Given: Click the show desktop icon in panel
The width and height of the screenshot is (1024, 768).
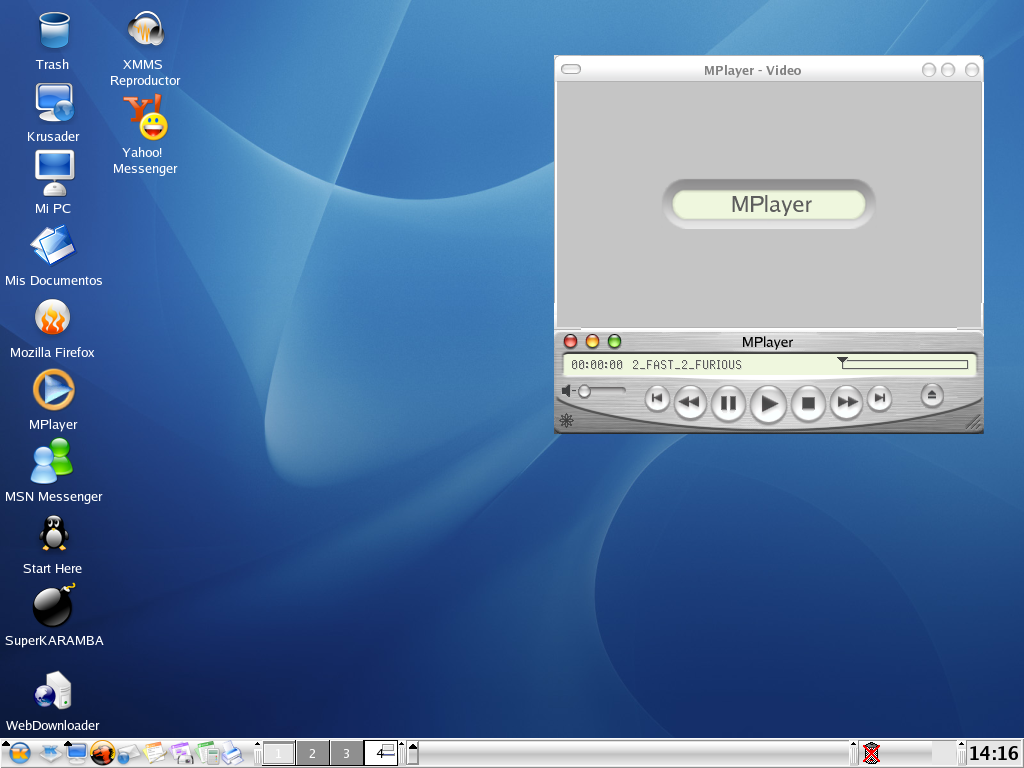Looking at the screenshot, I should (x=50, y=754).
